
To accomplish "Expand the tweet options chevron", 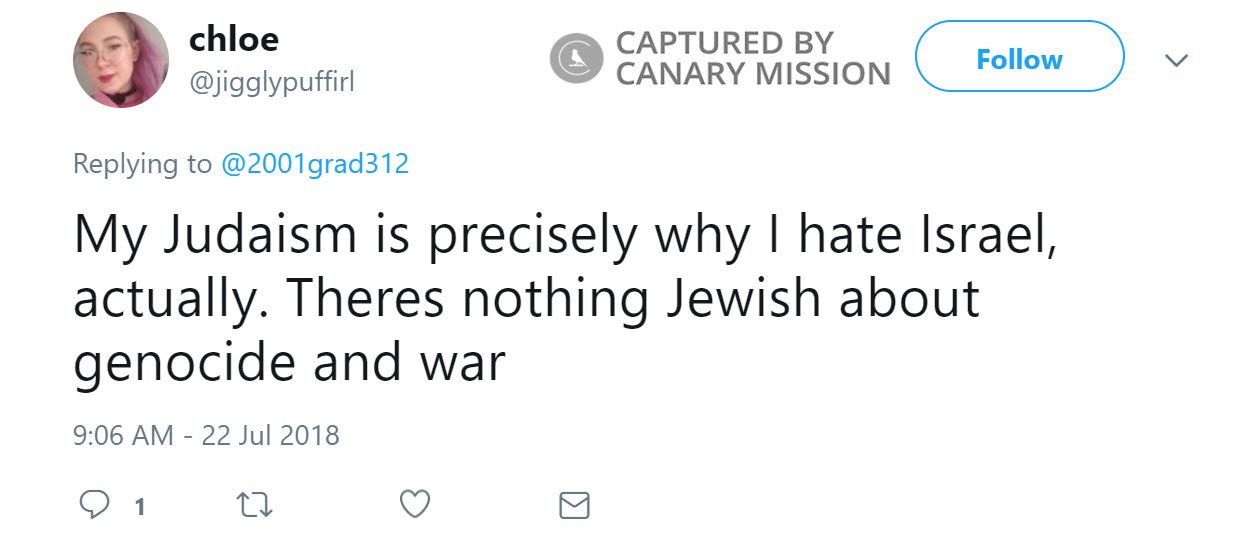I will pos(1177,60).
